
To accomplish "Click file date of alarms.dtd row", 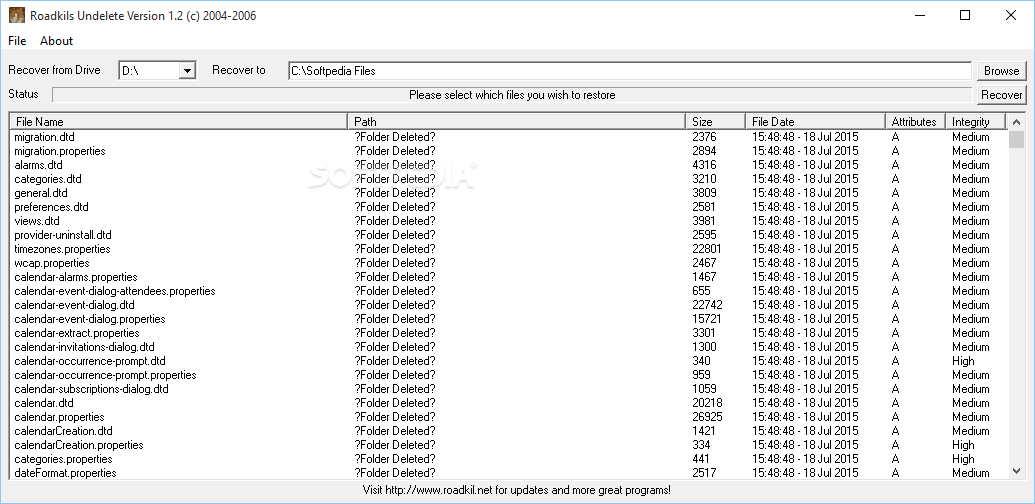I will (x=805, y=165).
